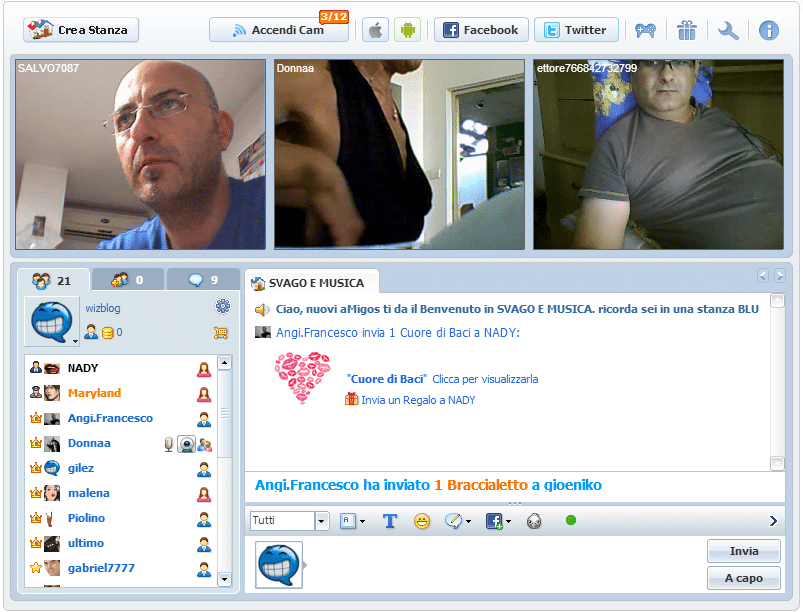Click NADY's female profile icon
803x612 pixels.
[204, 369]
